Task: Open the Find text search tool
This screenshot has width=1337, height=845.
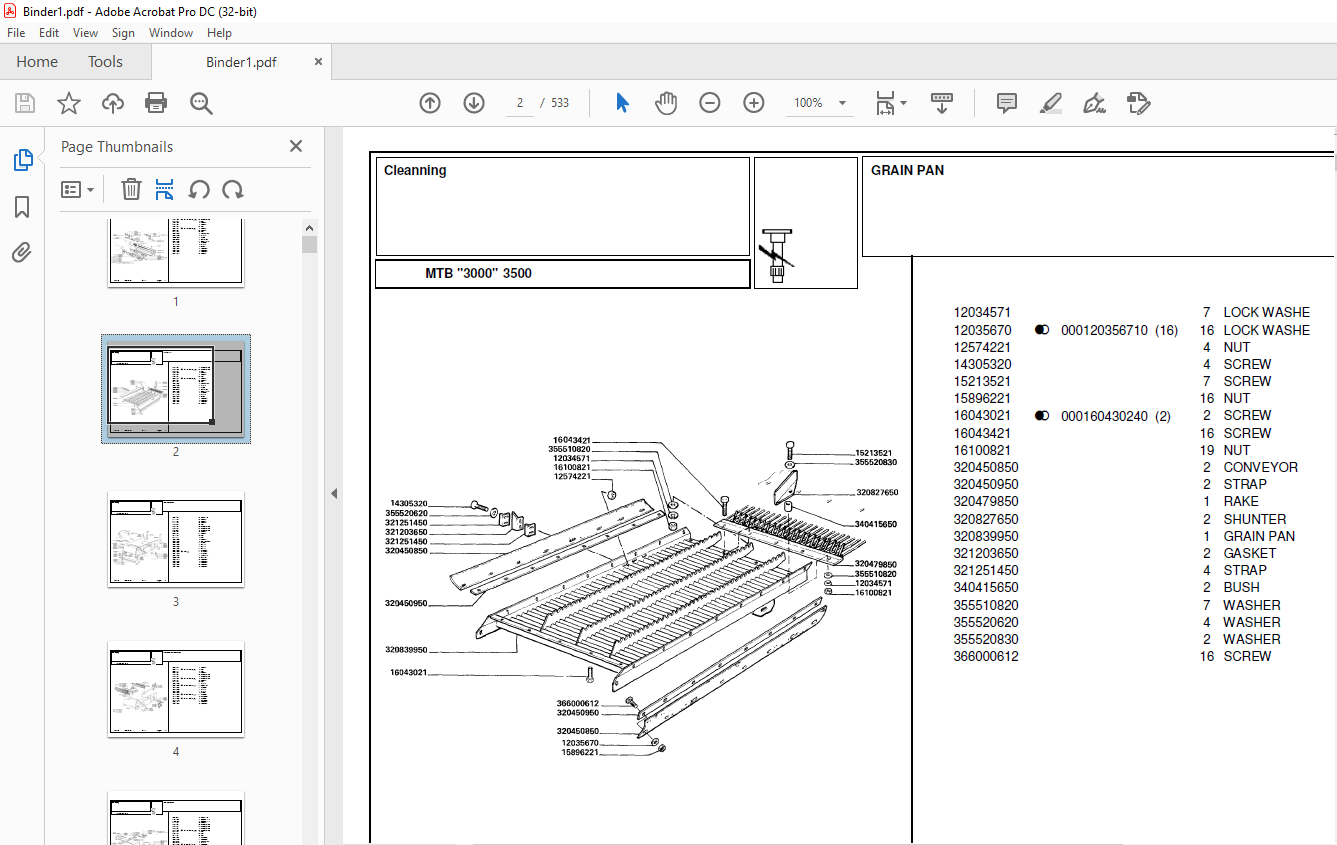Action: 201,103
